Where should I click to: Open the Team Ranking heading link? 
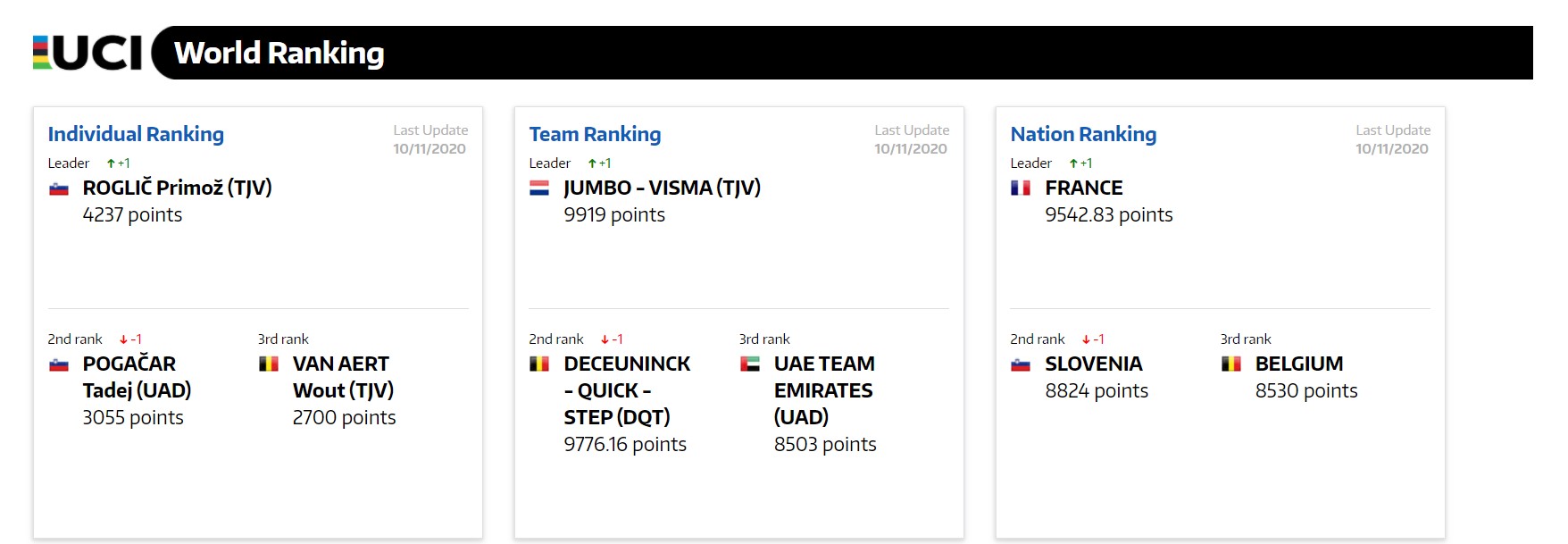coord(595,134)
